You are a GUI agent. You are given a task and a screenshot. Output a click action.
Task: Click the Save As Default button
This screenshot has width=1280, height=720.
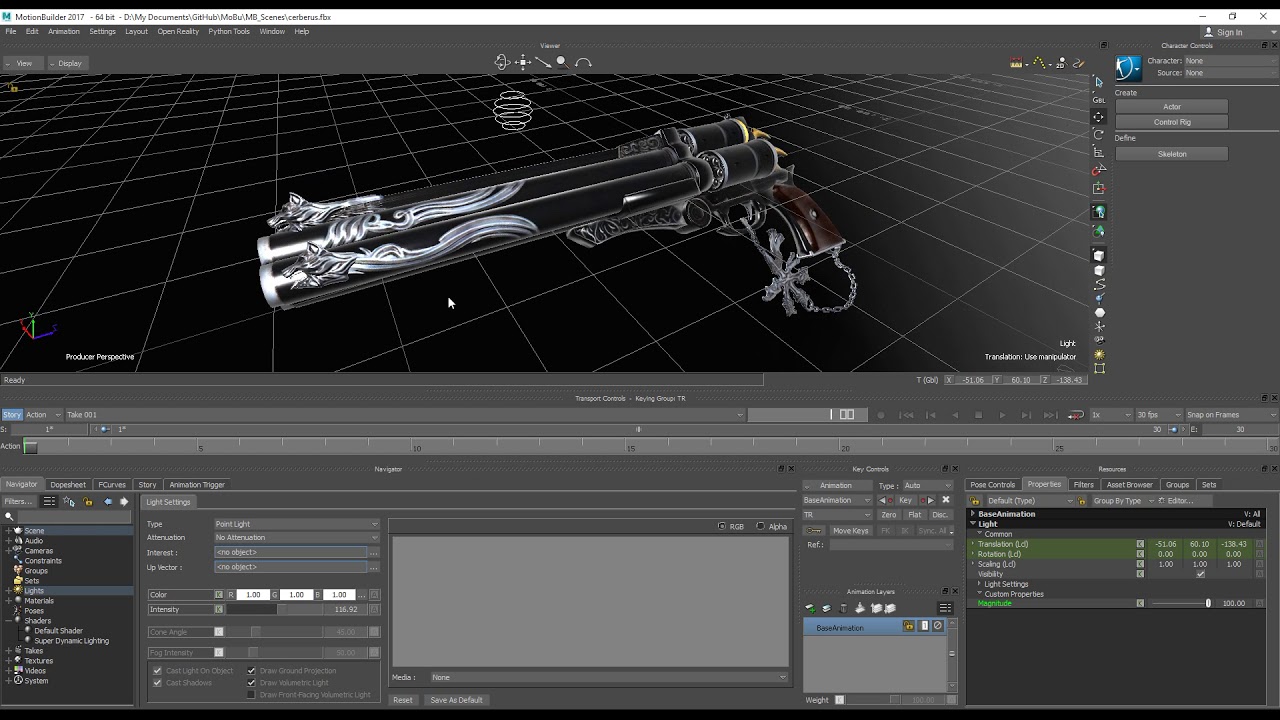coord(456,700)
